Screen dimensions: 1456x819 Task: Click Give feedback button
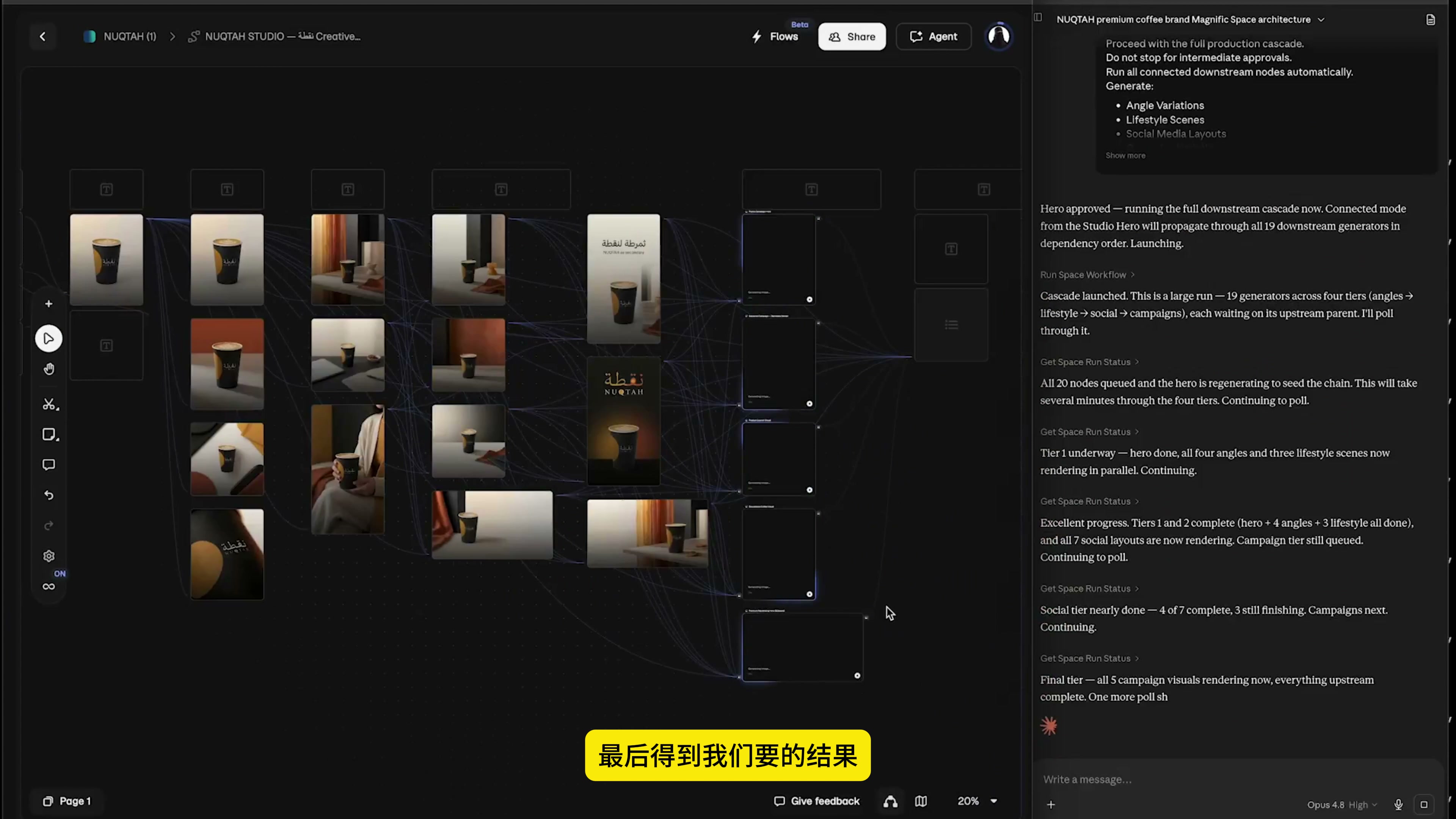[x=816, y=801]
